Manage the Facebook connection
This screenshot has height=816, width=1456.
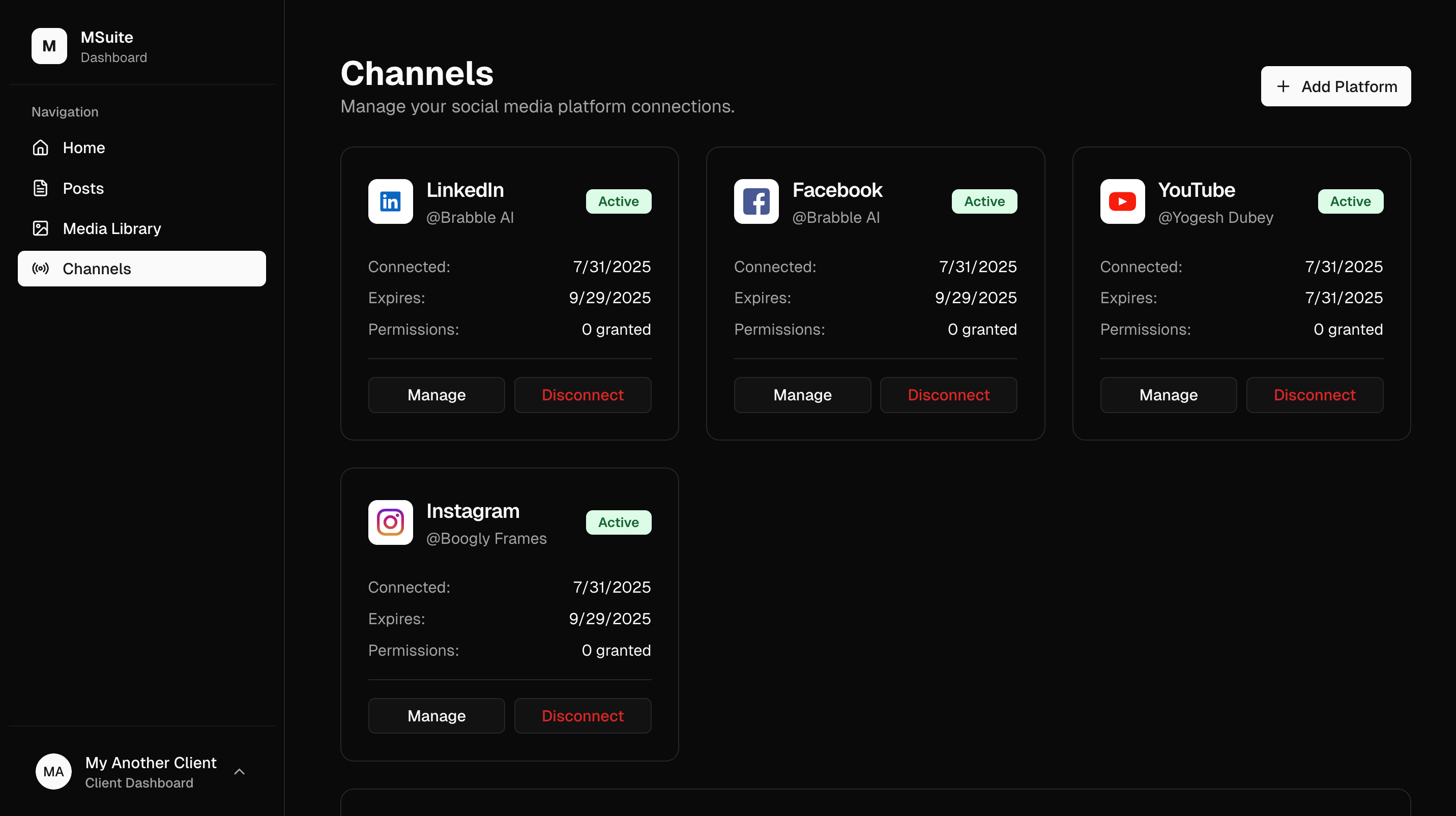pyautogui.click(x=802, y=394)
